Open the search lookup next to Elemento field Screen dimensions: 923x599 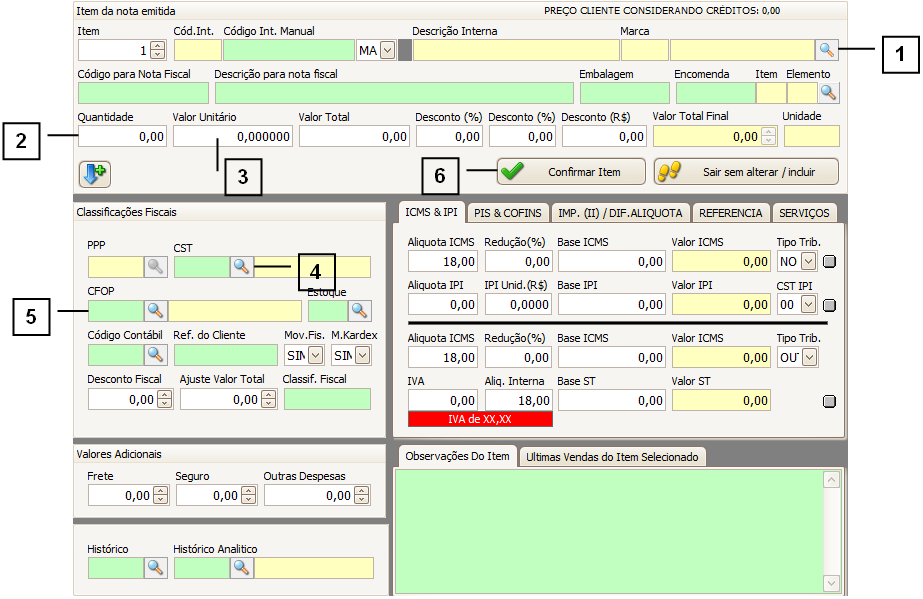pos(828,93)
